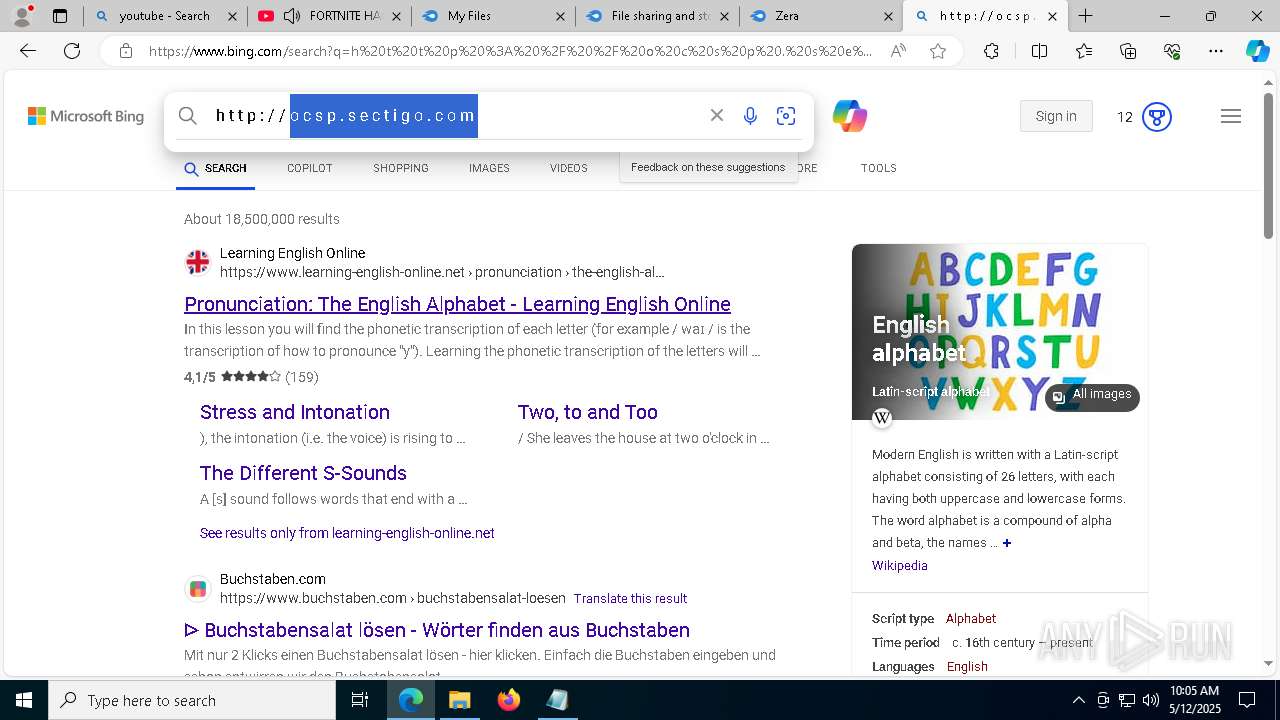The image size is (1280, 720).
Task: Open Pronunciation: The English Alphabet result
Action: click(x=457, y=304)
